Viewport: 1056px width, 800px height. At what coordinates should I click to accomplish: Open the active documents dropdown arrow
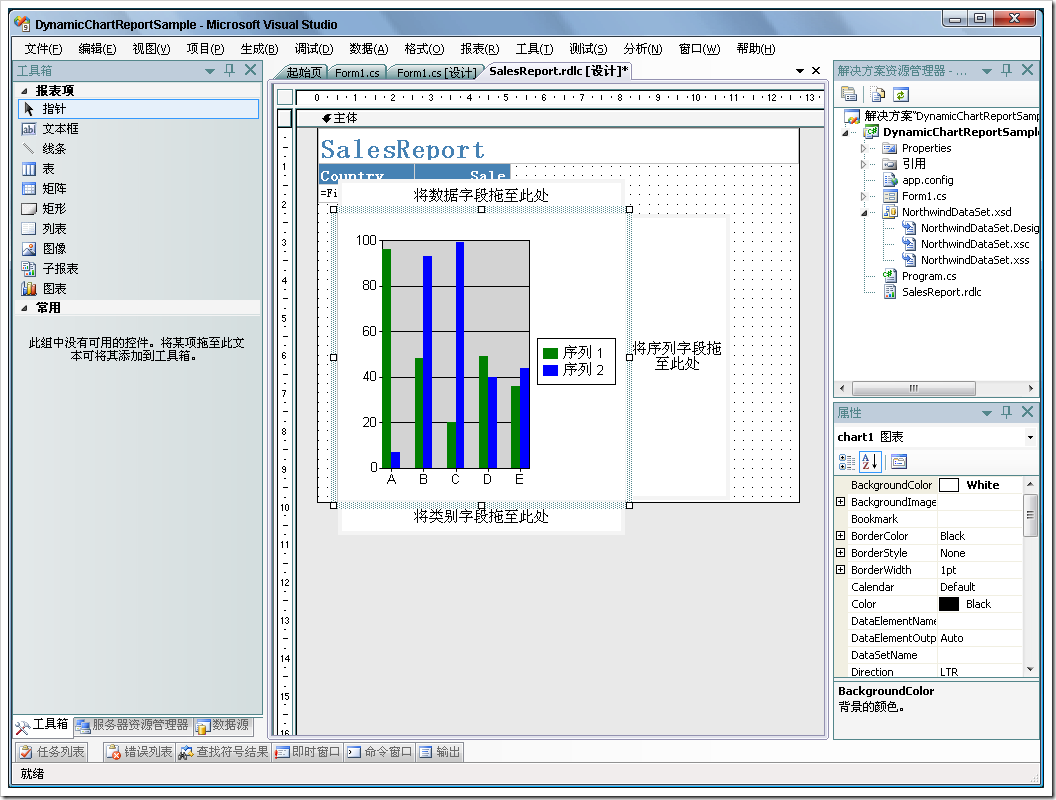click(x=800, y=71)
